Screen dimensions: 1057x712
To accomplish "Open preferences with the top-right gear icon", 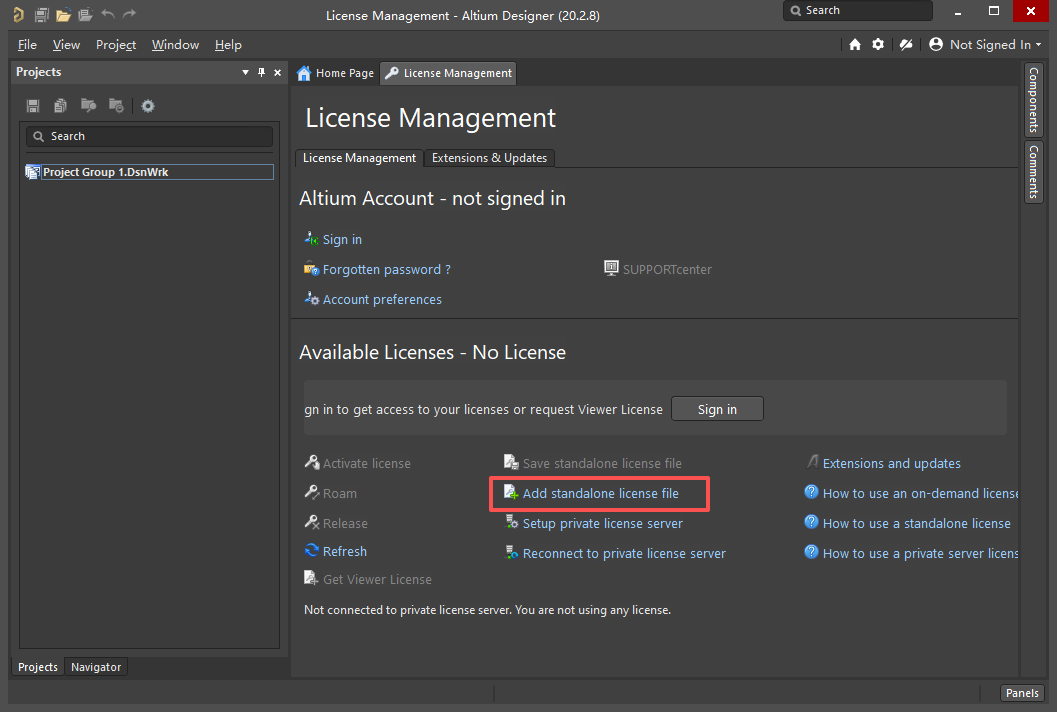I will 878,44.
